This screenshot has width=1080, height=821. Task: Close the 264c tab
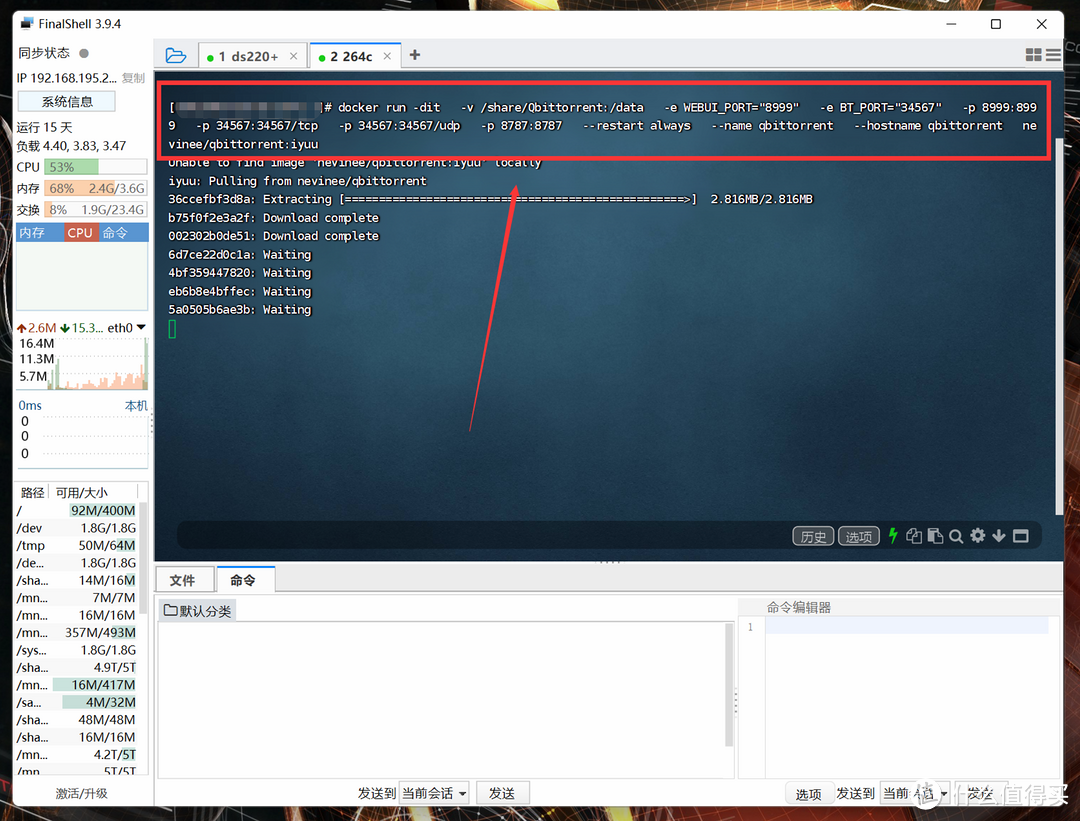pyautogui.click(x=387, y=56)
